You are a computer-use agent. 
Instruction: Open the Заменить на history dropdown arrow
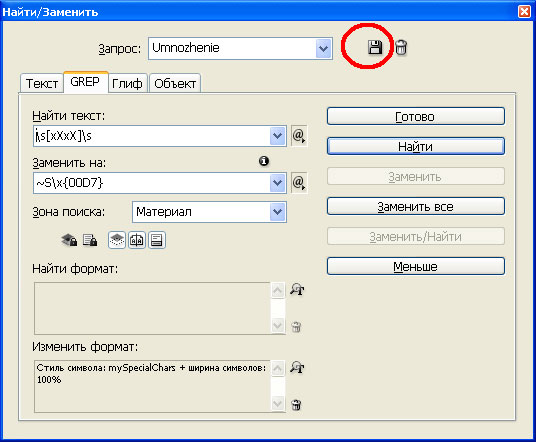coord(278,183)
